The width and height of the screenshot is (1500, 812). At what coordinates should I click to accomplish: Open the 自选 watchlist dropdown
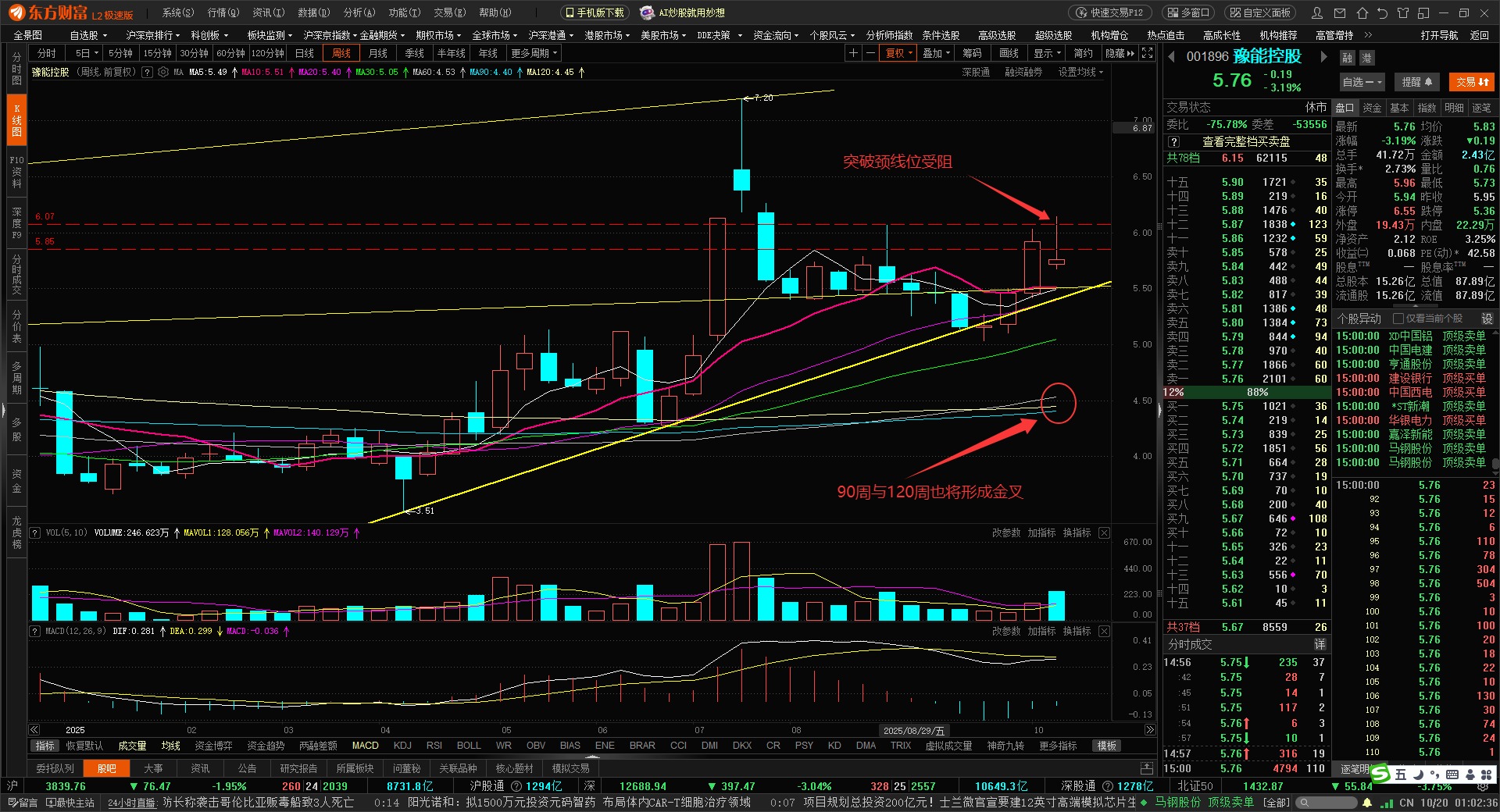tap(1361, 82)
